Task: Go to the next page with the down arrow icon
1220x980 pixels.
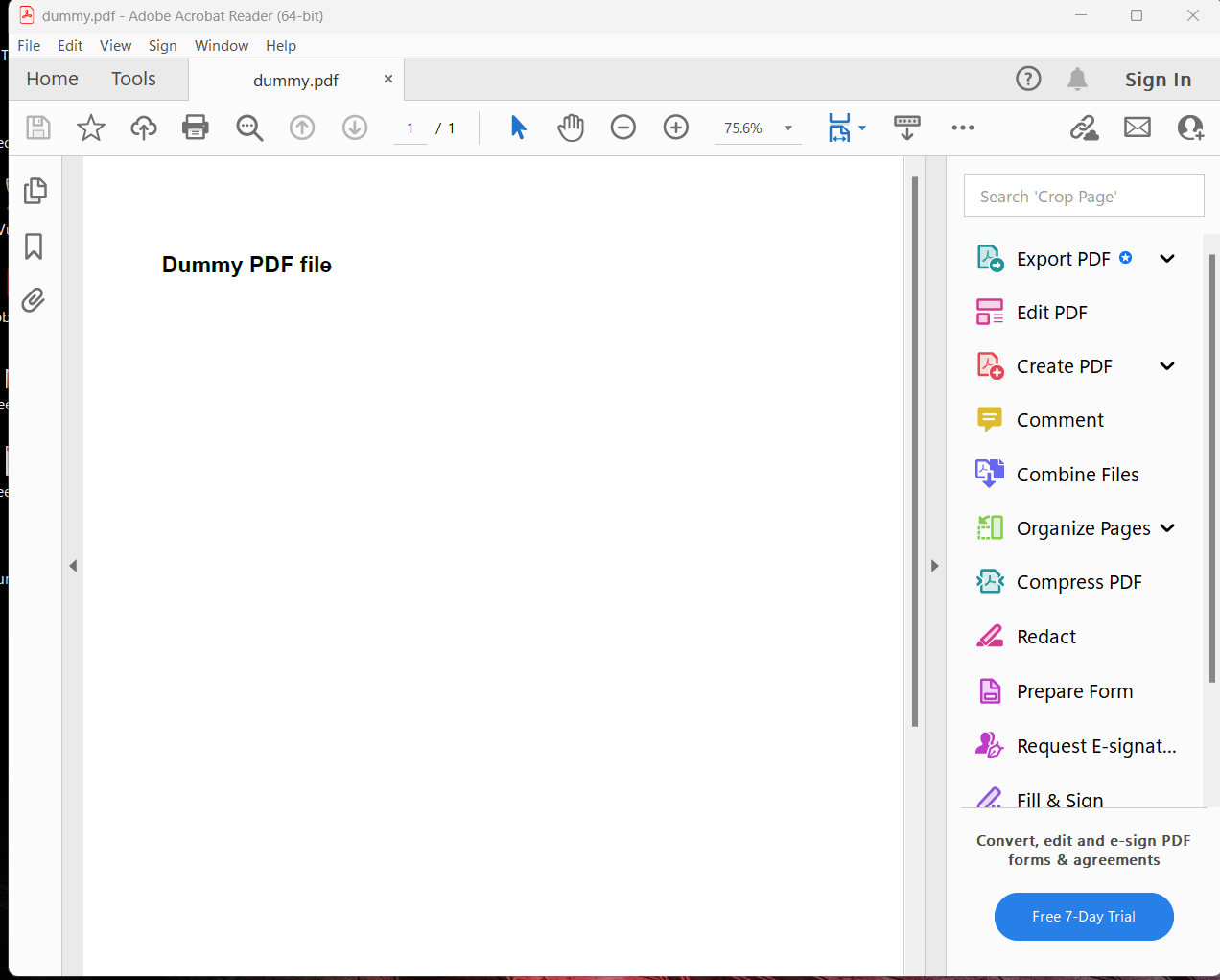Action: (355, 128)
